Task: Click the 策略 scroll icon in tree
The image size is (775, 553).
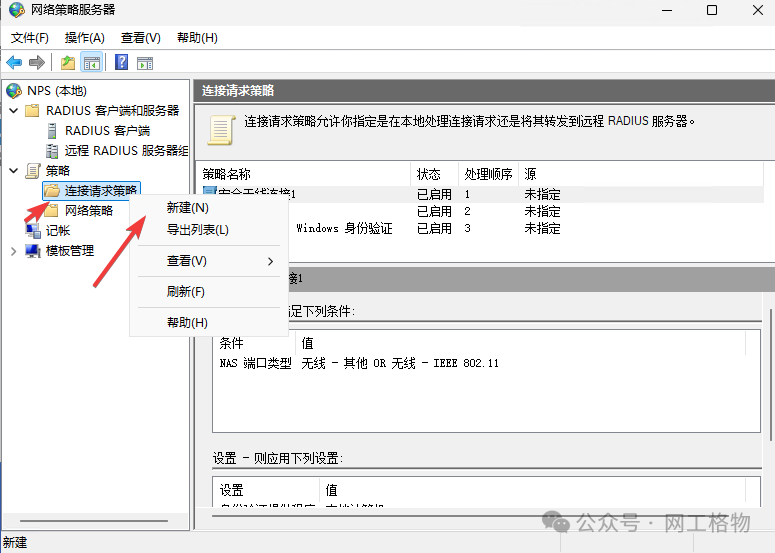Action: pyautogui.click(x=33, y=171)
